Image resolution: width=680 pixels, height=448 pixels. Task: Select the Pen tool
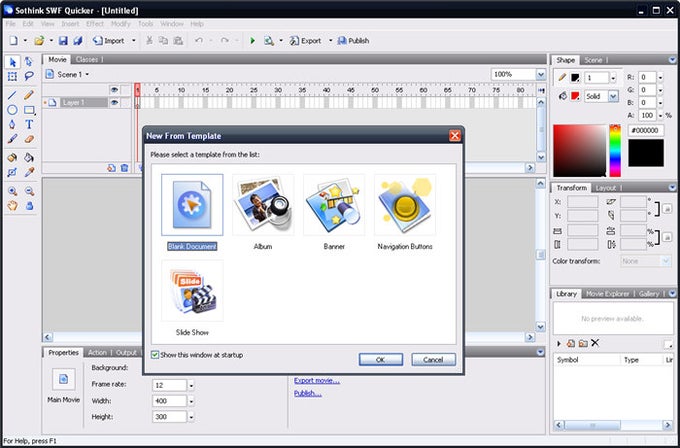(x=13, y=124)
